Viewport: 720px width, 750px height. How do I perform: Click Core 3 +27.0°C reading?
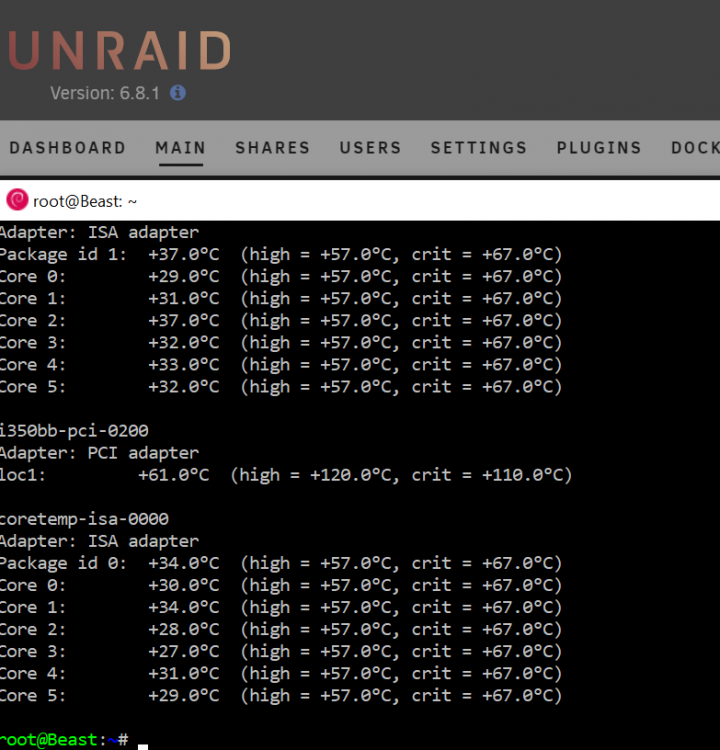pyautogui.click(x=184, y=651)
